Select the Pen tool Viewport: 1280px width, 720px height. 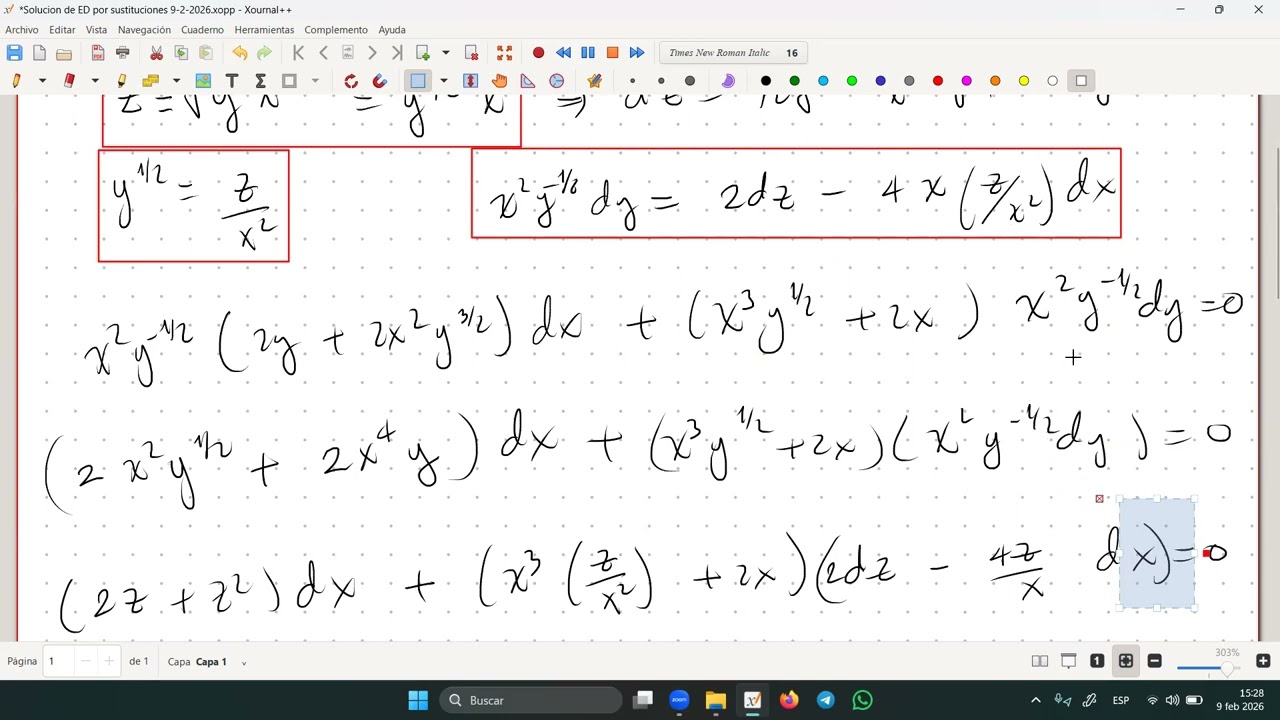[x=16, y=81]
